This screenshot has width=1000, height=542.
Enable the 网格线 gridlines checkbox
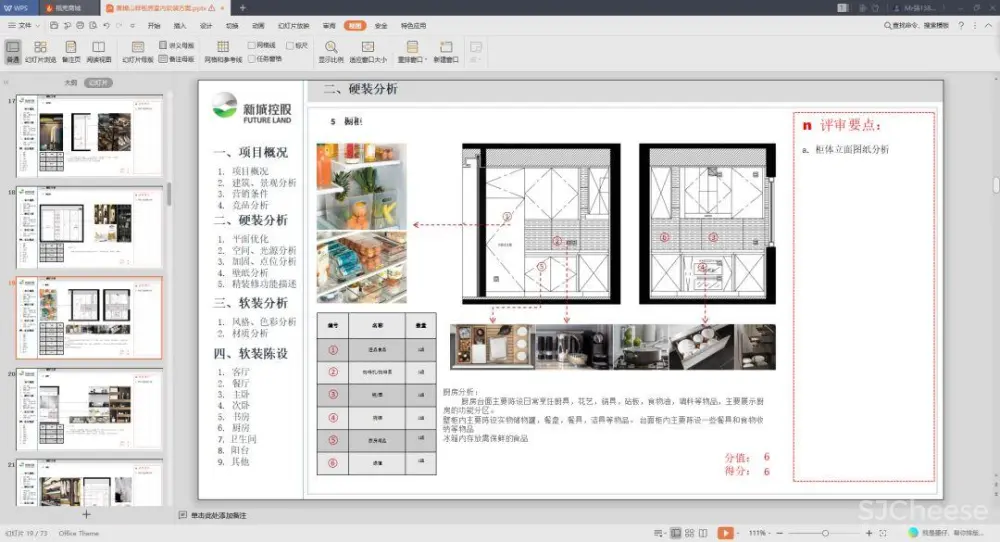coord(252,45)
